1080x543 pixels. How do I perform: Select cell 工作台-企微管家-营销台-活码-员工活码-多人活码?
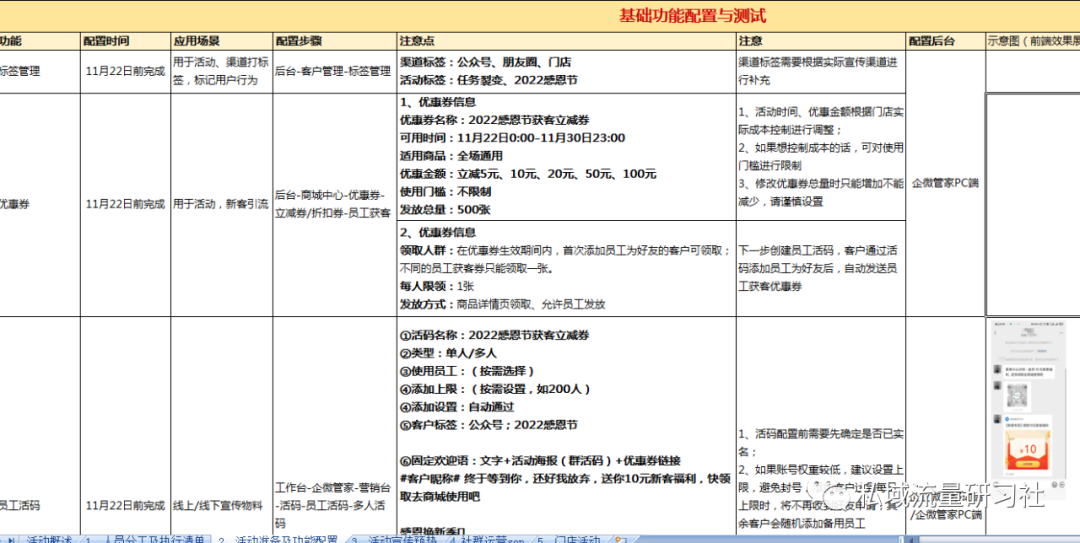pos(333,505)
